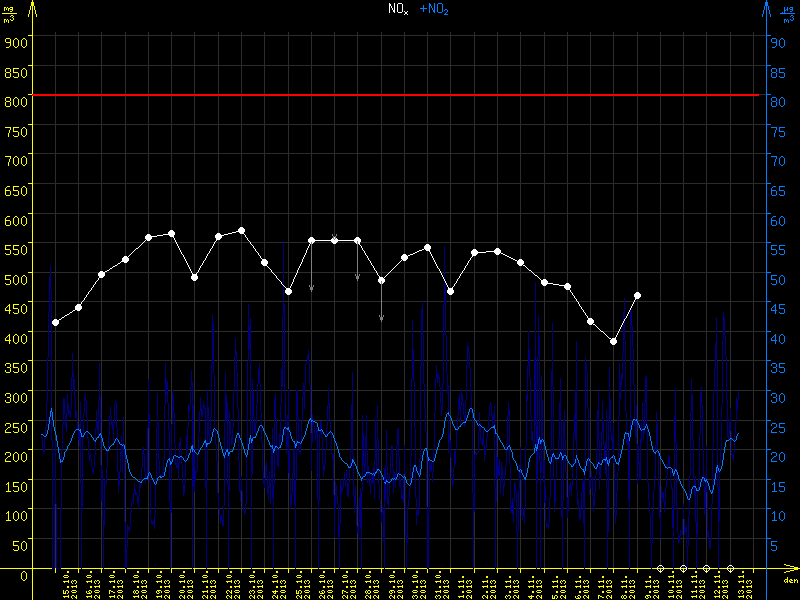Select the 15.10.2013 date label

(x=69, y=586)
